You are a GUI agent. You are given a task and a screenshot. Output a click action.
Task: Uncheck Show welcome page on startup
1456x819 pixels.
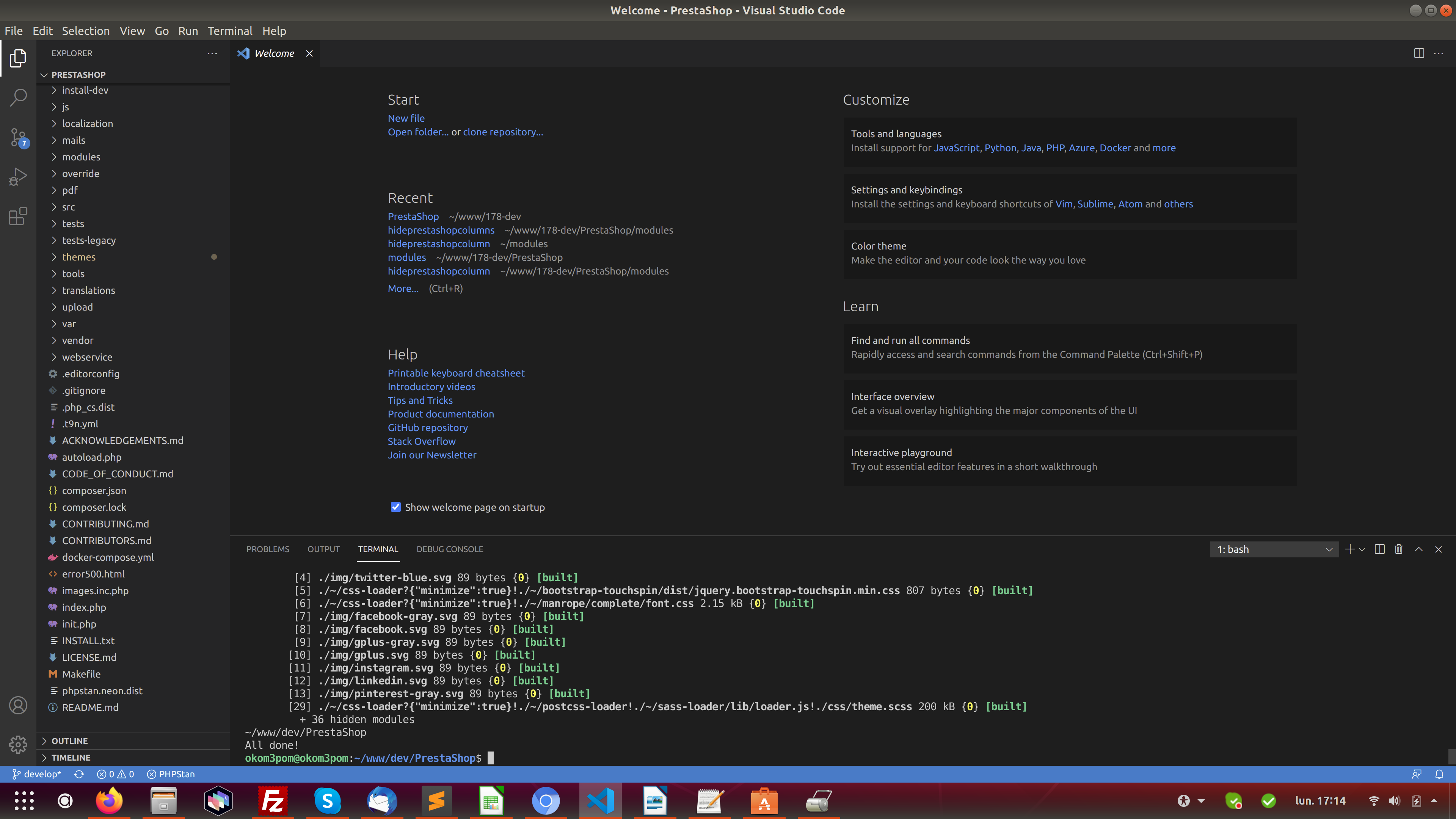pyautogui.click(x=395, y=507)
